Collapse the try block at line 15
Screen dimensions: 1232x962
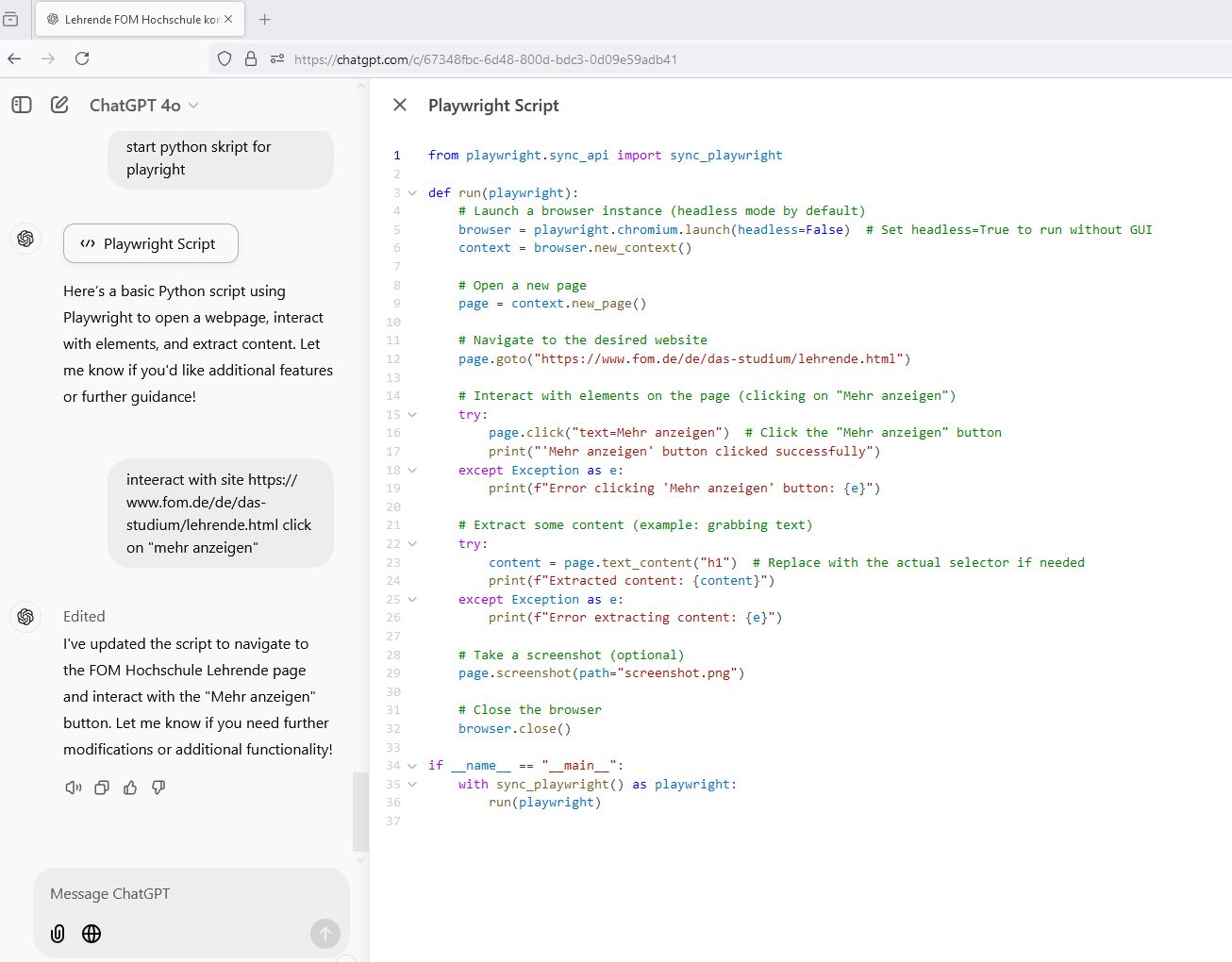pos(412,414)
